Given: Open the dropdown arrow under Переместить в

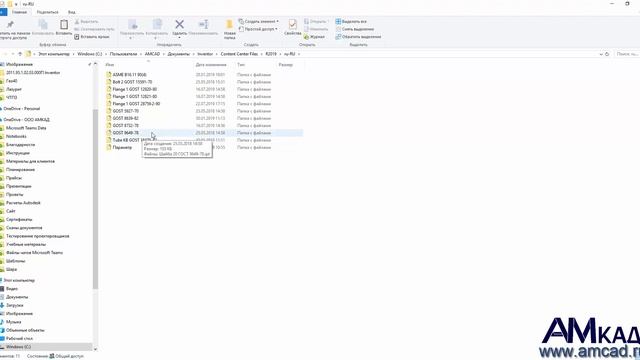Looking at the screenshot, I should 131,38.
